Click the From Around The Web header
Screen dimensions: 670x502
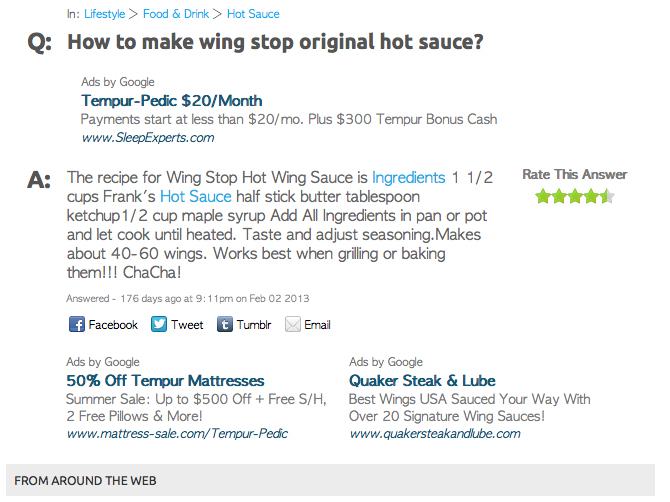pyautogui.click(x=85, y=481)
